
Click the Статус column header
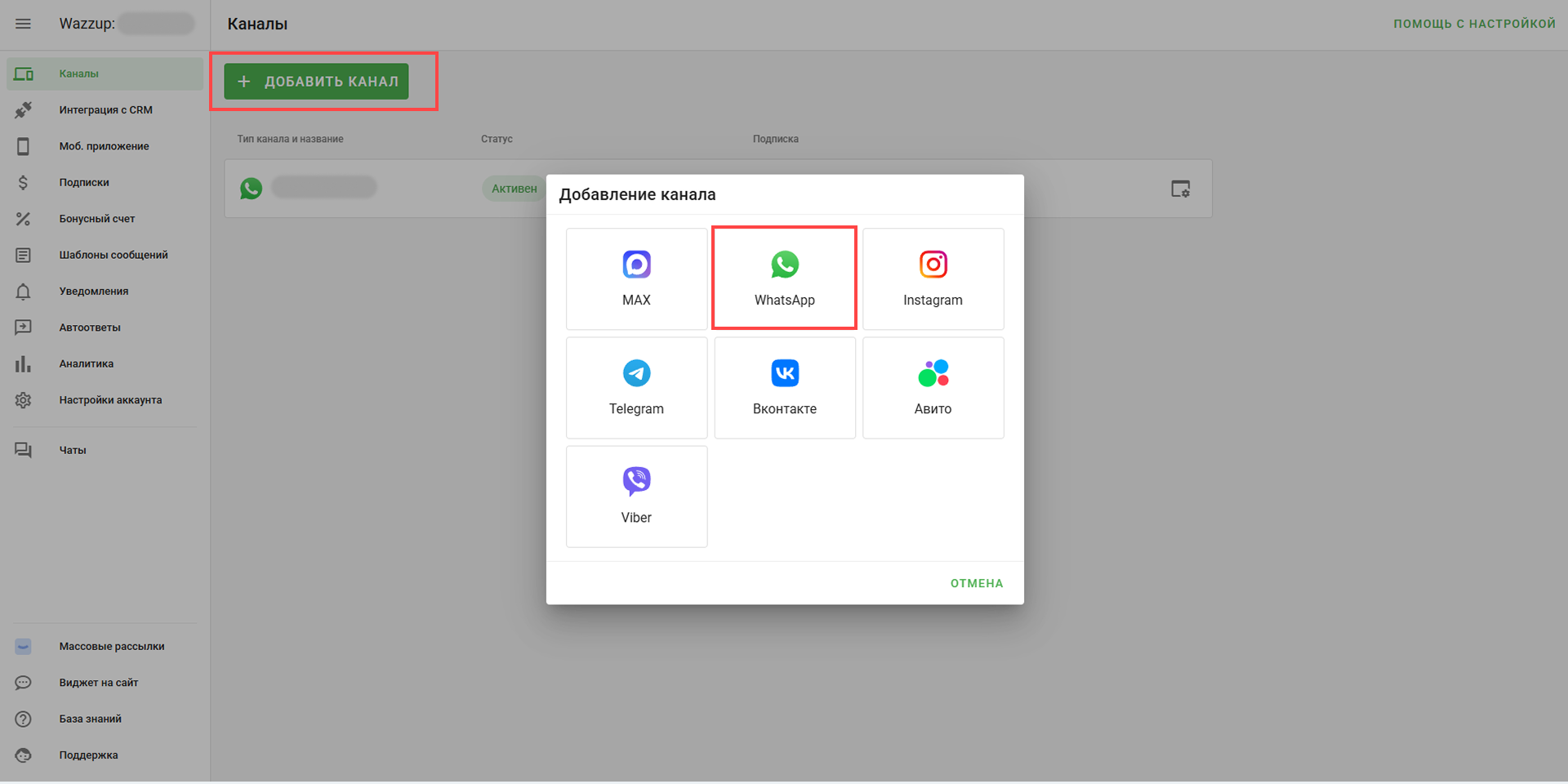pyautogui.click(x=497, y=139)
